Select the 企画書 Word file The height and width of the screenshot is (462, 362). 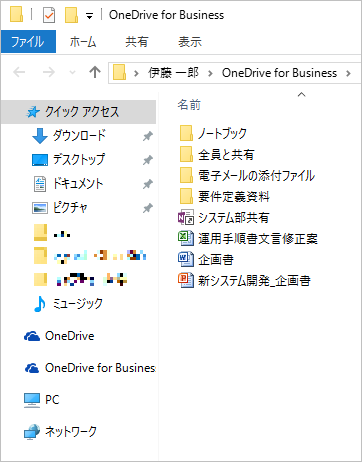(x=216, y=260)
